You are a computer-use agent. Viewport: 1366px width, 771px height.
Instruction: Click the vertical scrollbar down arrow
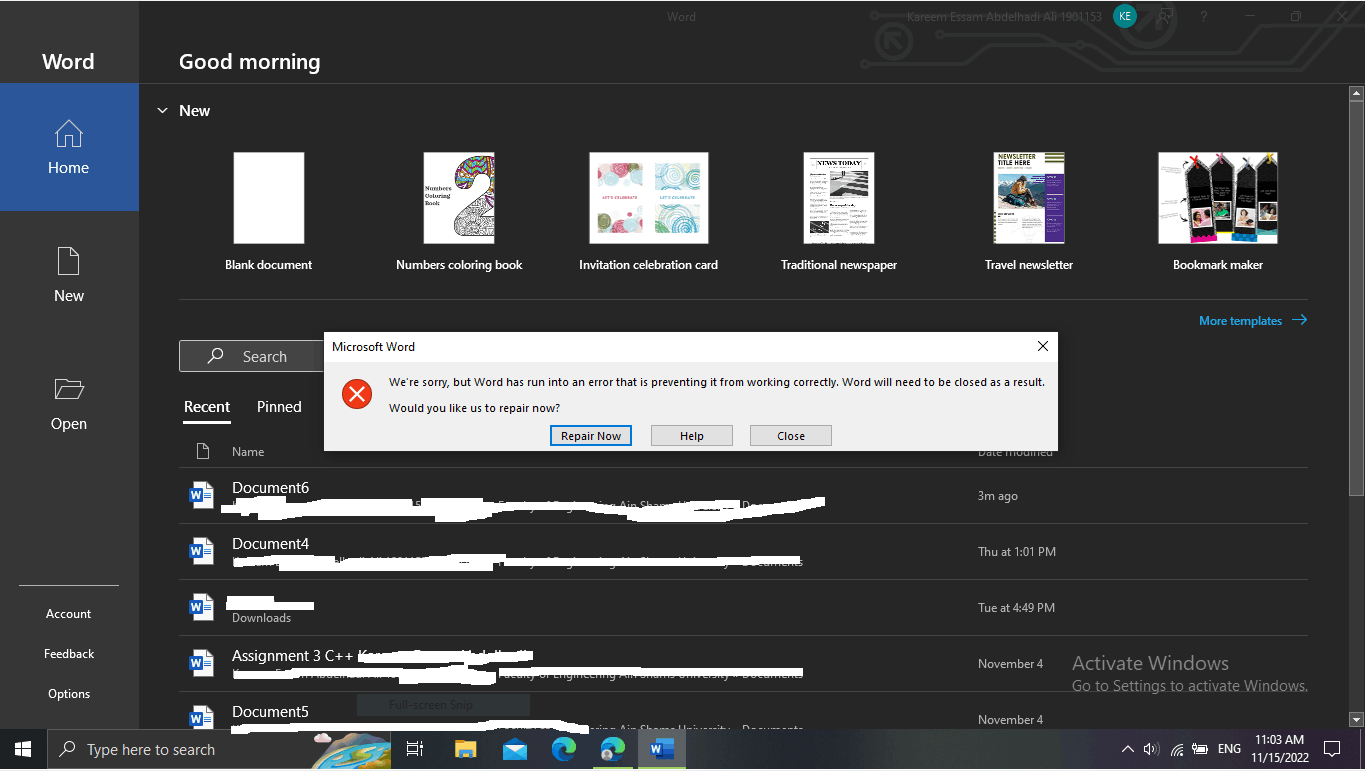click(1356, 719)
